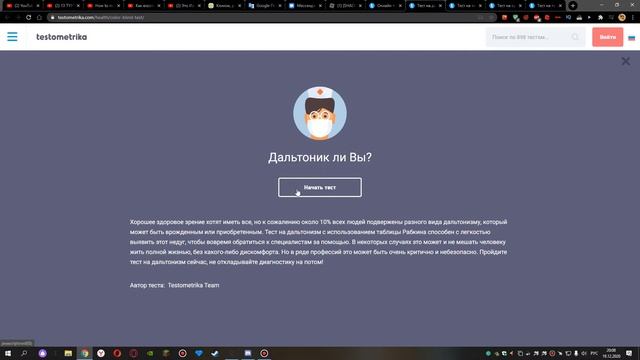Open the Russian flag language selector
This screenshot has height=360, width=640.
pos(631,38)
